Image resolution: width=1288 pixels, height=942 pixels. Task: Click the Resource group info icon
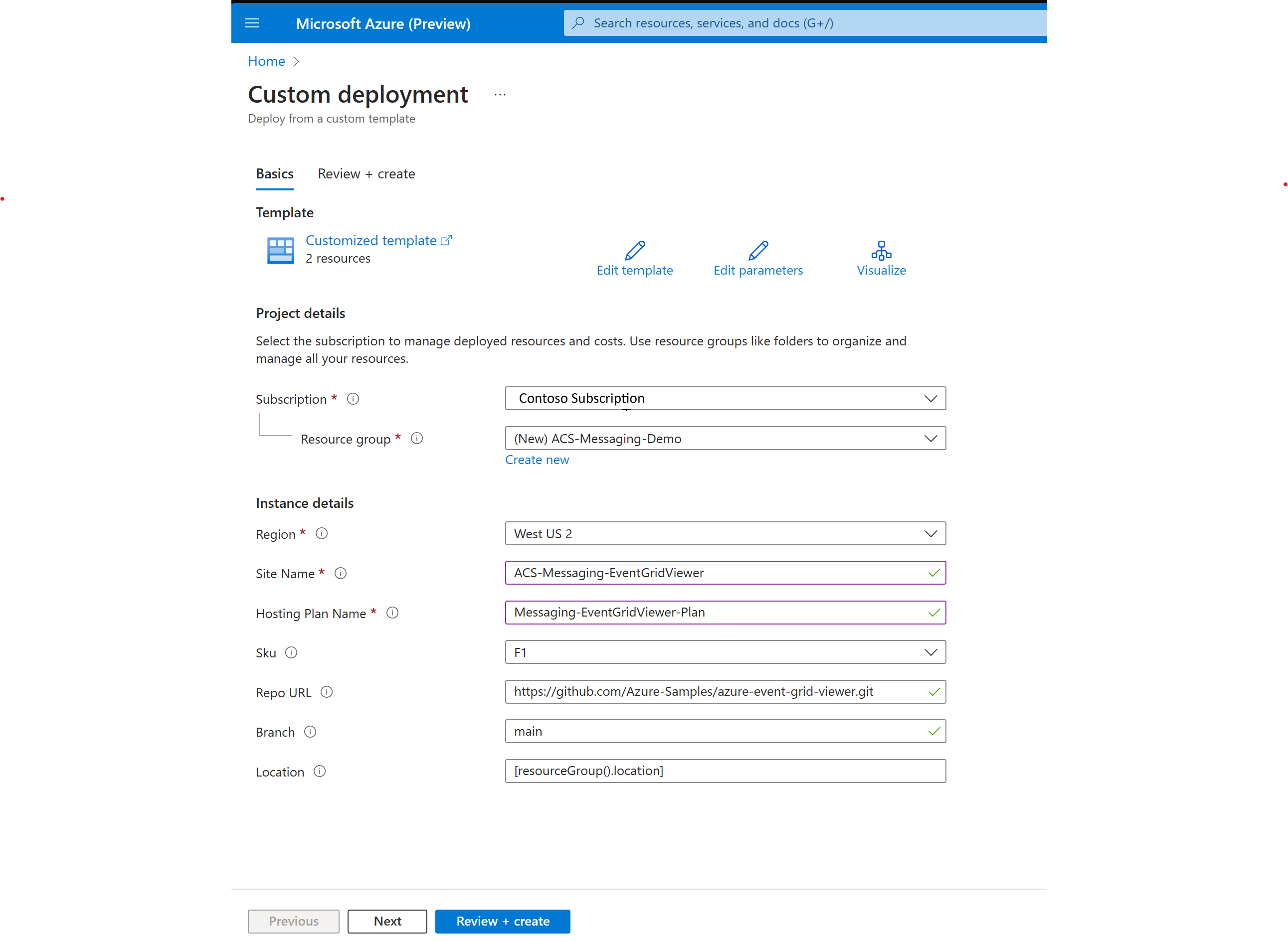click(417, 438)
